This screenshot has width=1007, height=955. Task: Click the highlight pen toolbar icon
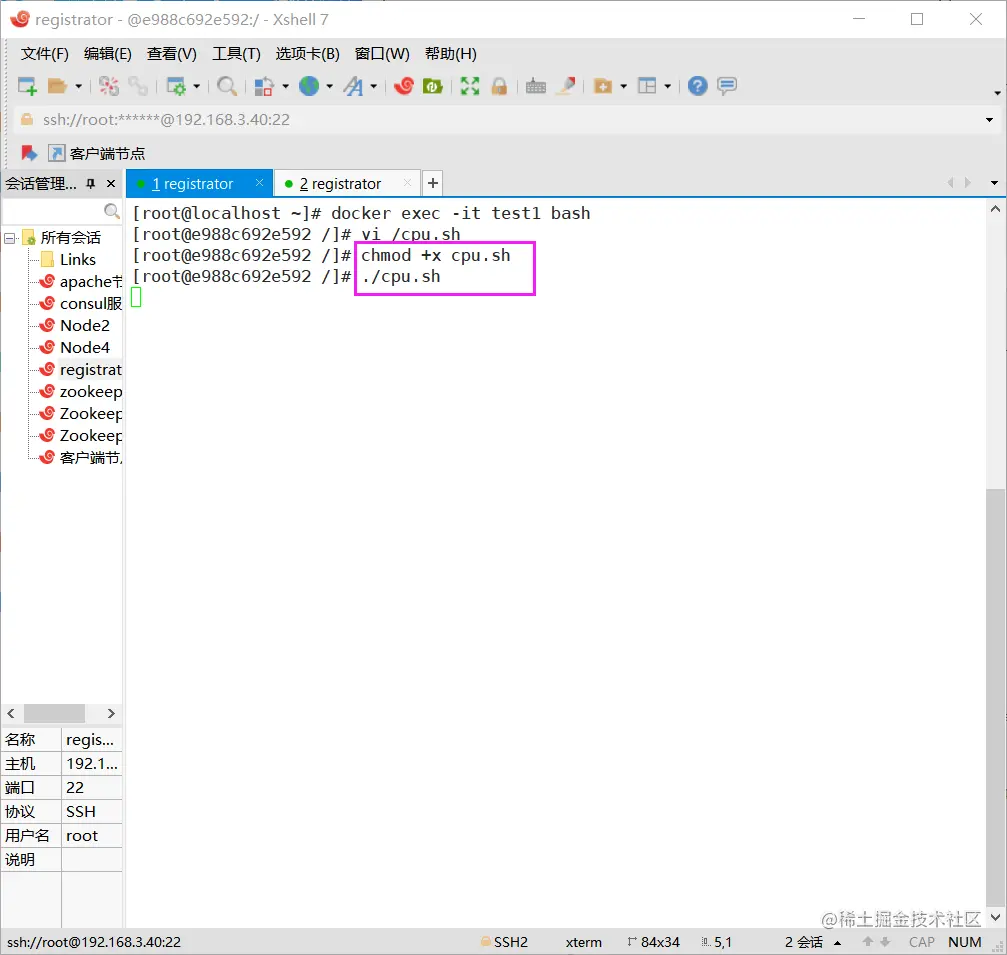point(566,85)
